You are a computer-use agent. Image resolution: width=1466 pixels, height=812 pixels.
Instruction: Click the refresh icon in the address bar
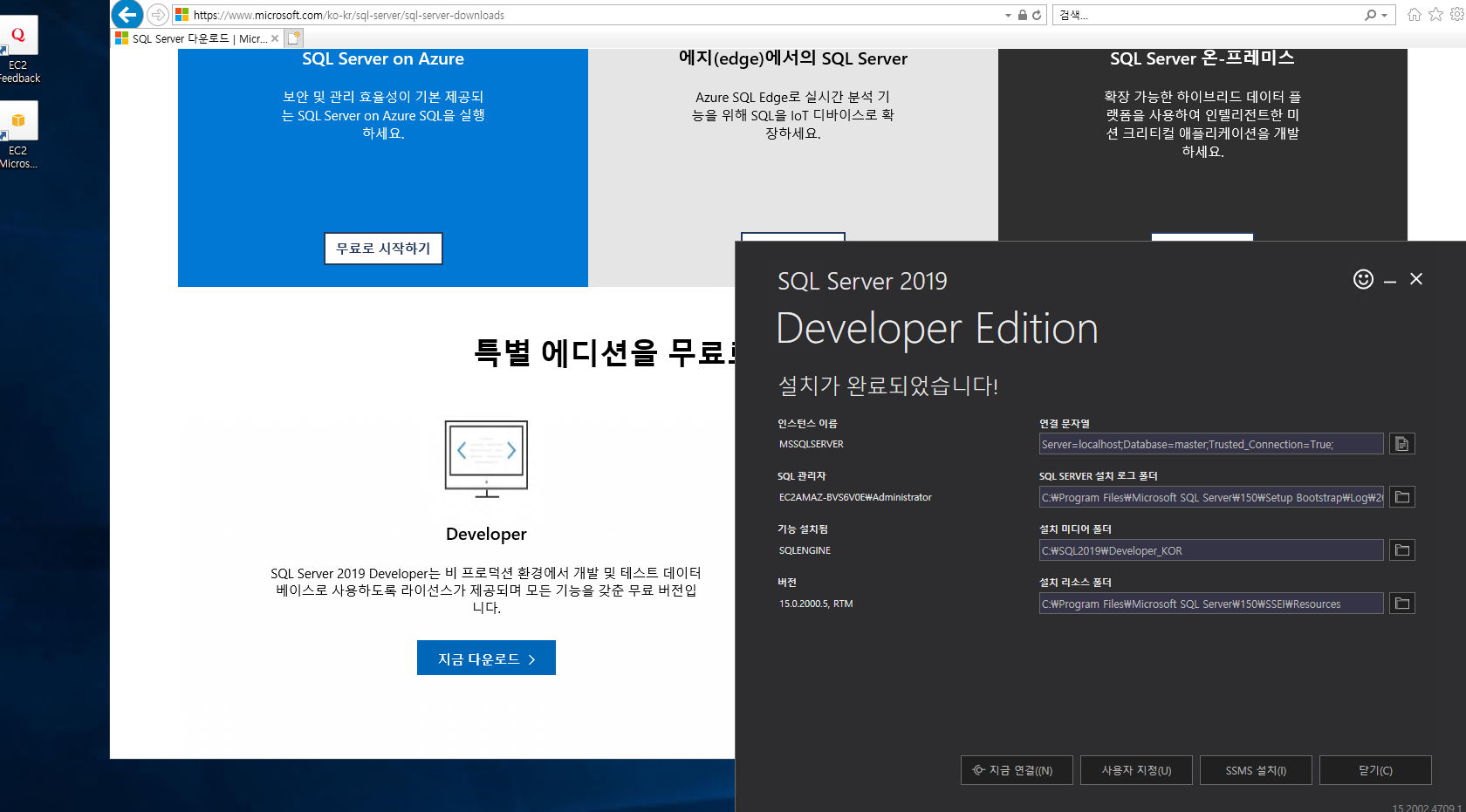pyautogui.click(x=1037, y=15)
